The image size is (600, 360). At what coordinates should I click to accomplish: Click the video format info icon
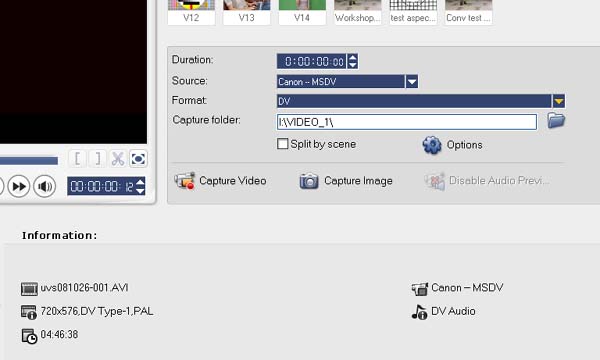tap(29, 312)
